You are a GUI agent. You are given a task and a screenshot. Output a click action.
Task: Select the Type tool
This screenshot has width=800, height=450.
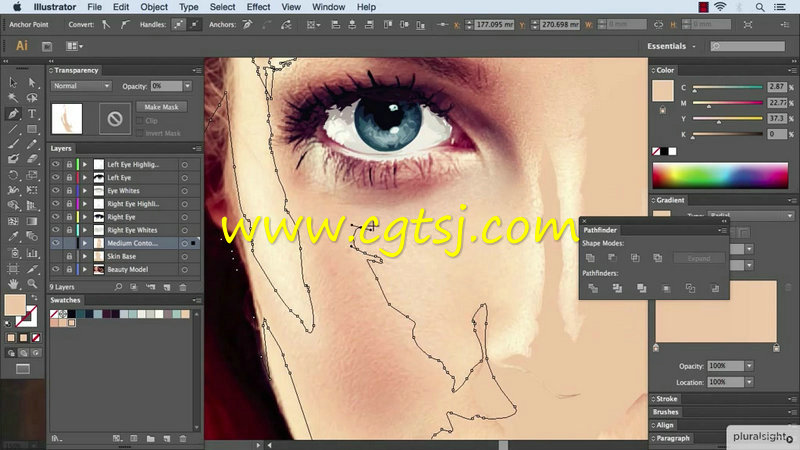[x=32, y=113]
